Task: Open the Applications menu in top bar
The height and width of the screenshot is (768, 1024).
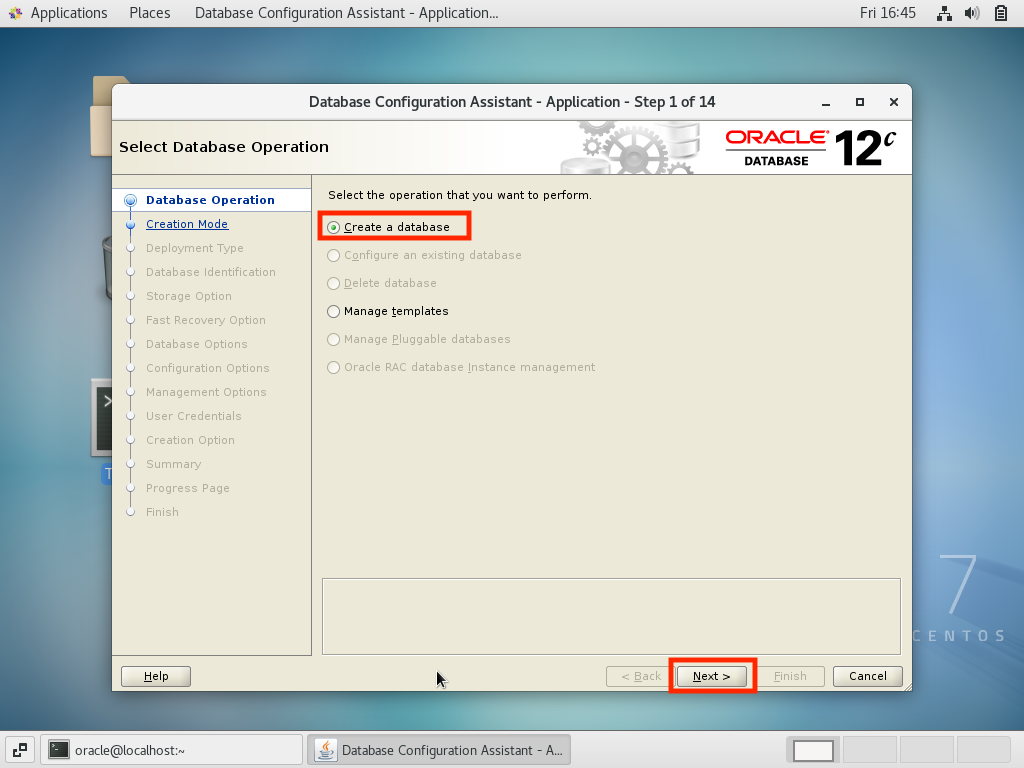Action: [69, 13]
